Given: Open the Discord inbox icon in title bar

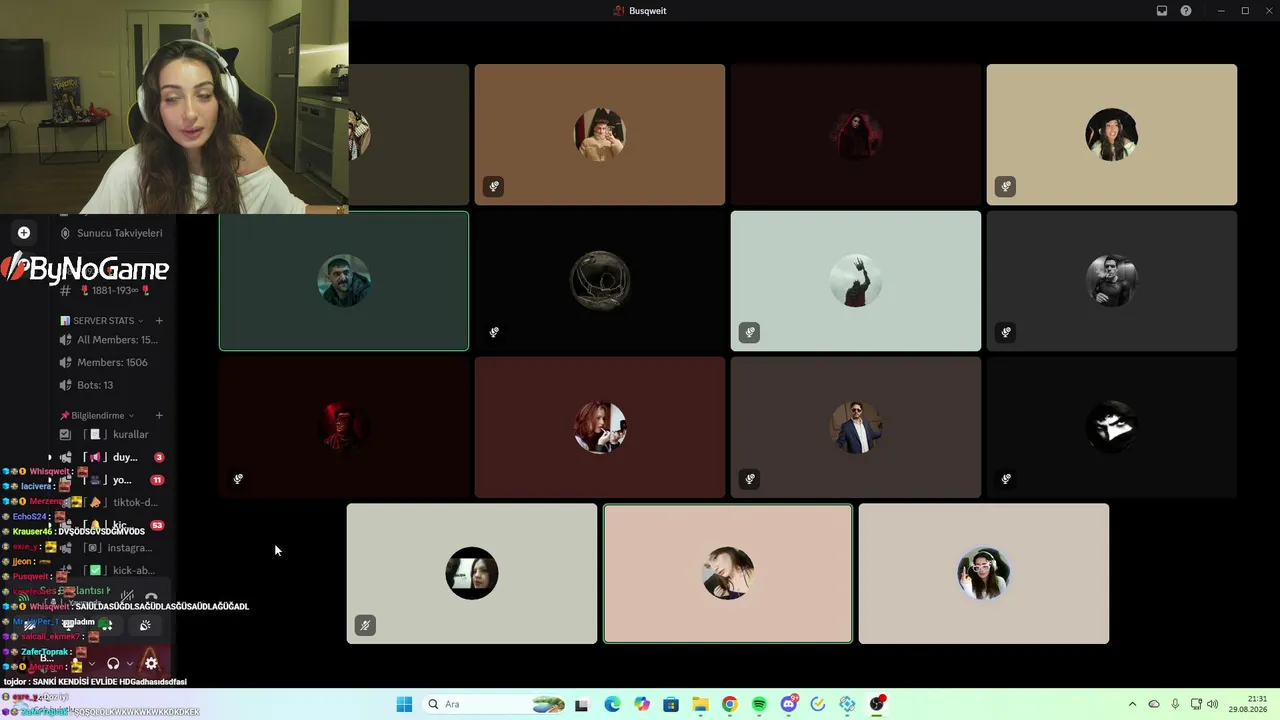Looking at the screenshot, I should [1162, 11].
